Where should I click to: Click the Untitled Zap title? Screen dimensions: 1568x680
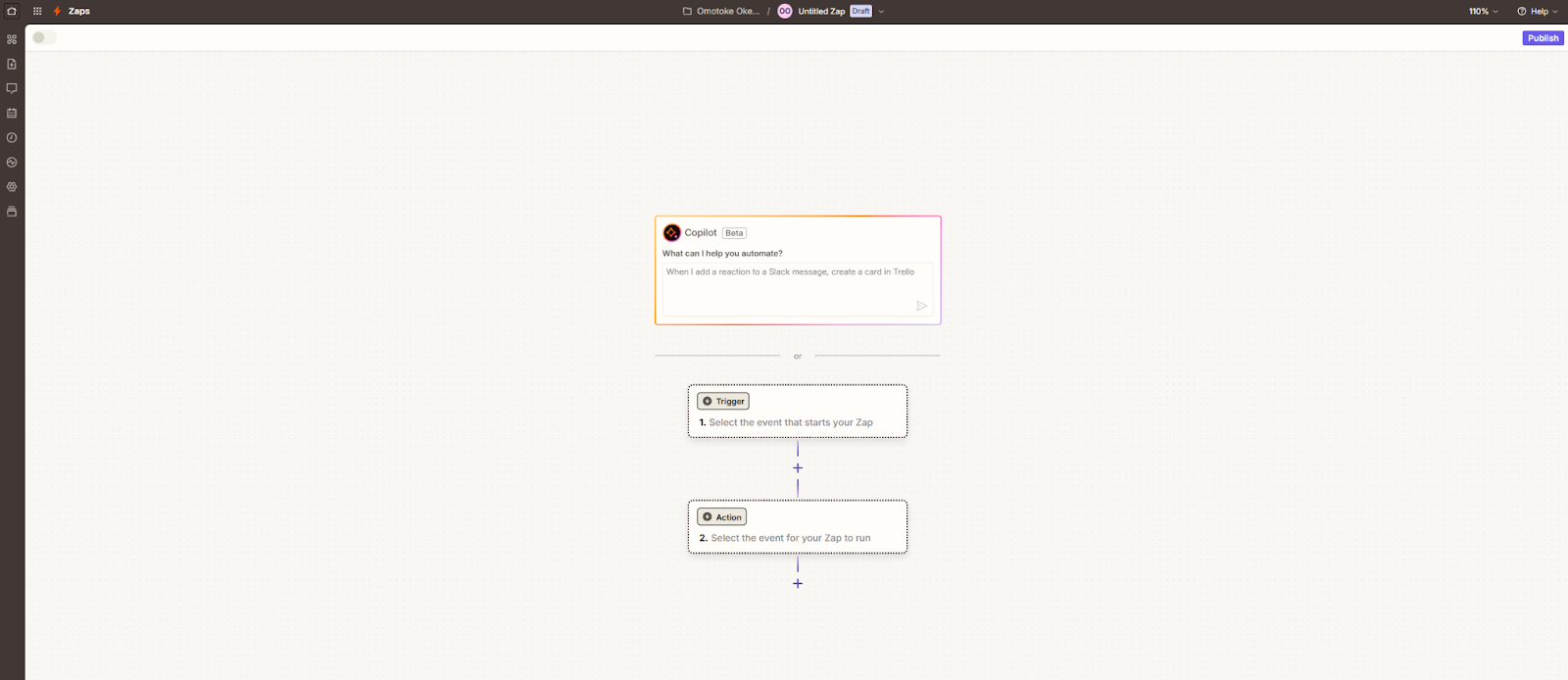[x=821, y=11]
